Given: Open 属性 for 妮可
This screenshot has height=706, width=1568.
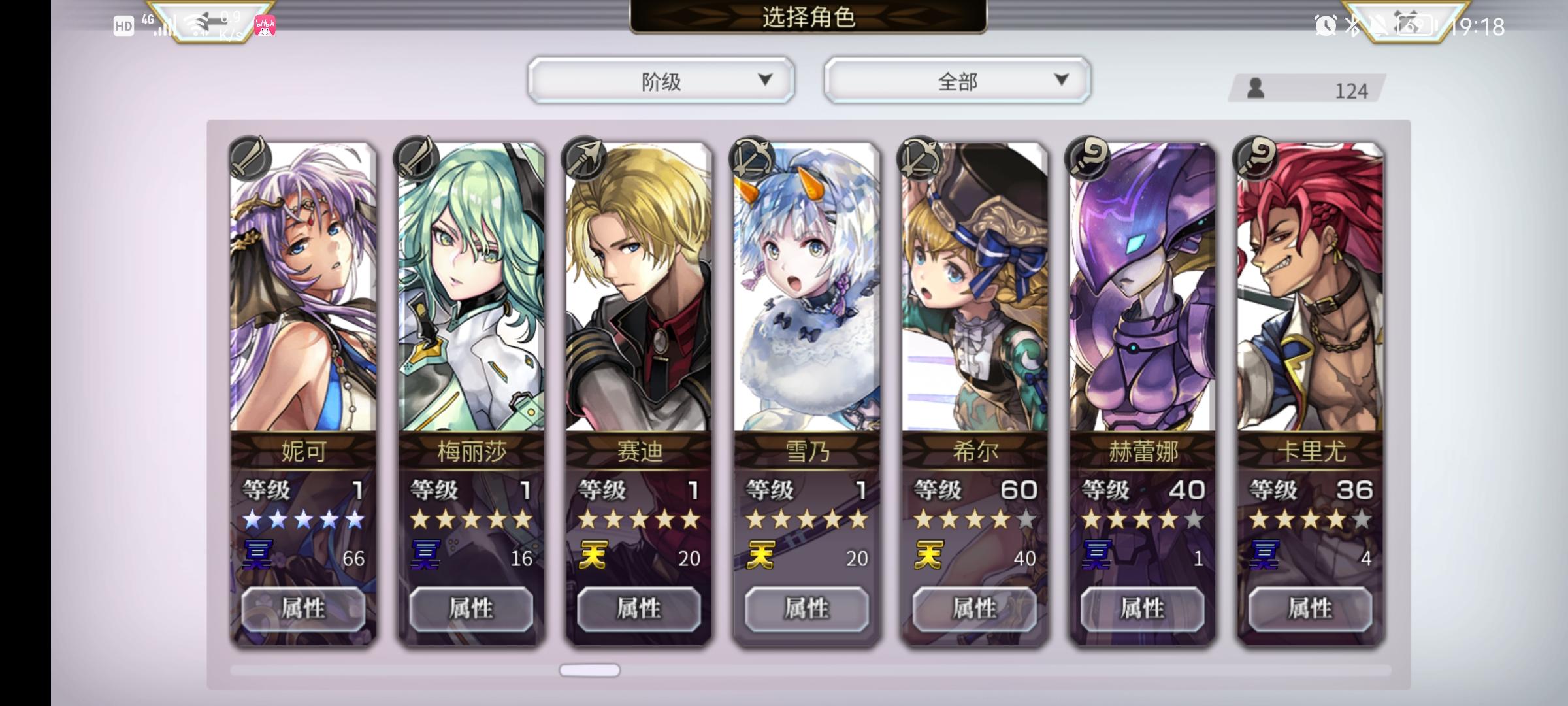Looking at the screenshot, I should click(x=303, y=609).
